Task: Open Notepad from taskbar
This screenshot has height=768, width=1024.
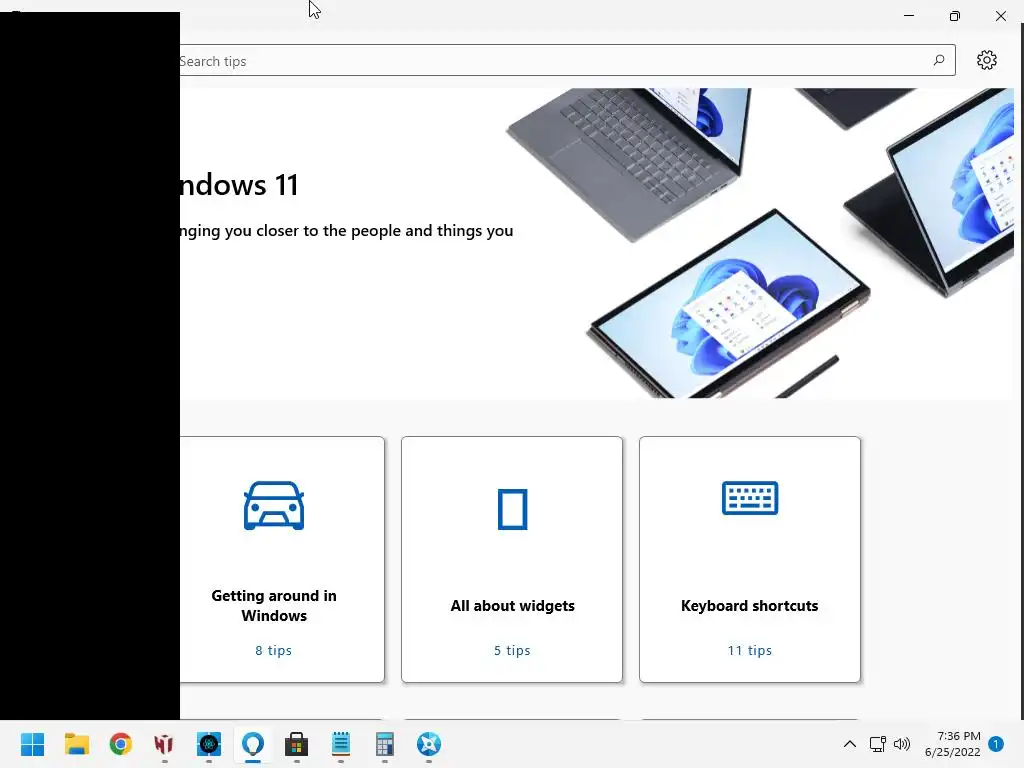Action: (341, 744)
